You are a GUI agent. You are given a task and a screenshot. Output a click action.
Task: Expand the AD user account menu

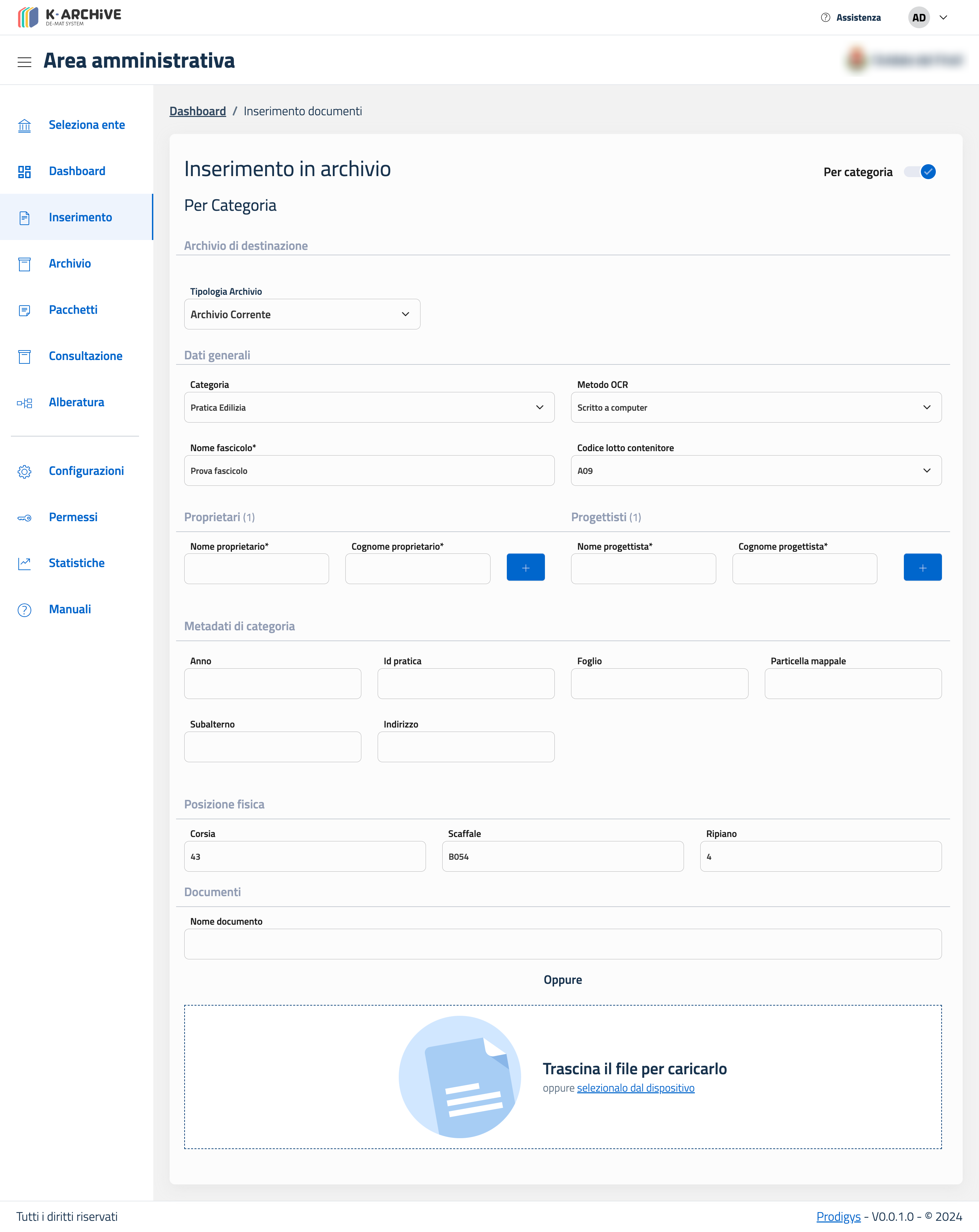point(943,18)
